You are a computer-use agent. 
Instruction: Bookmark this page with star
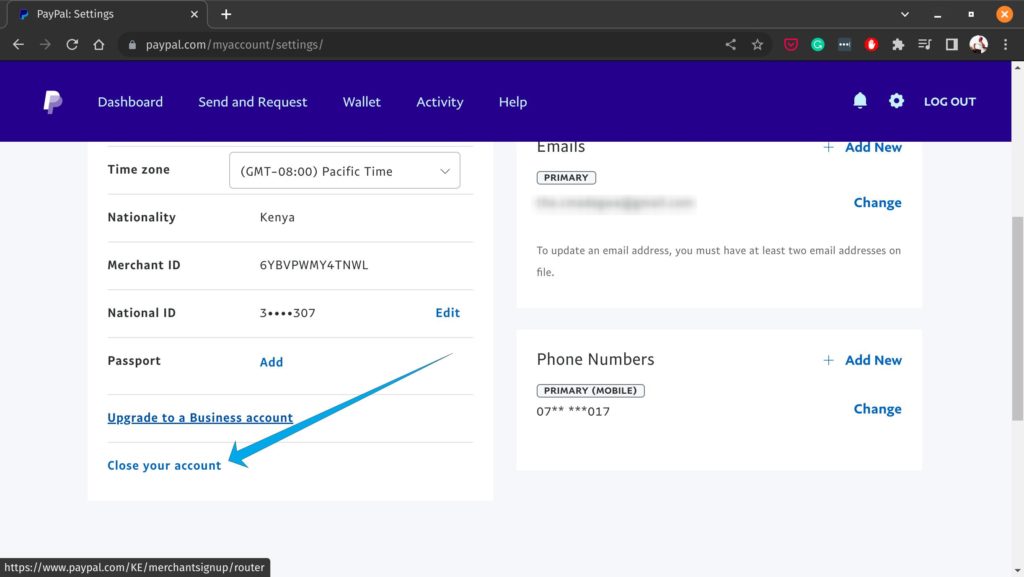pos(757,44)
